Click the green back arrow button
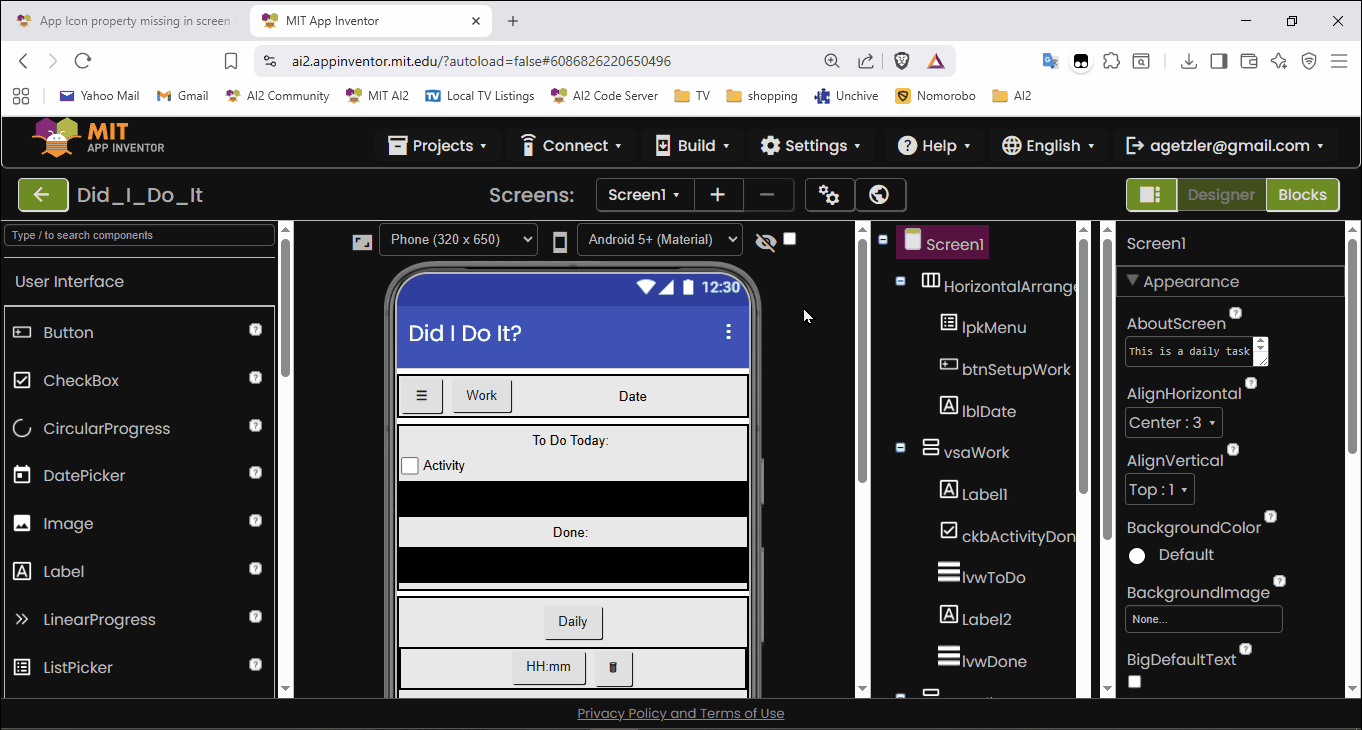 tap(43, 195)
